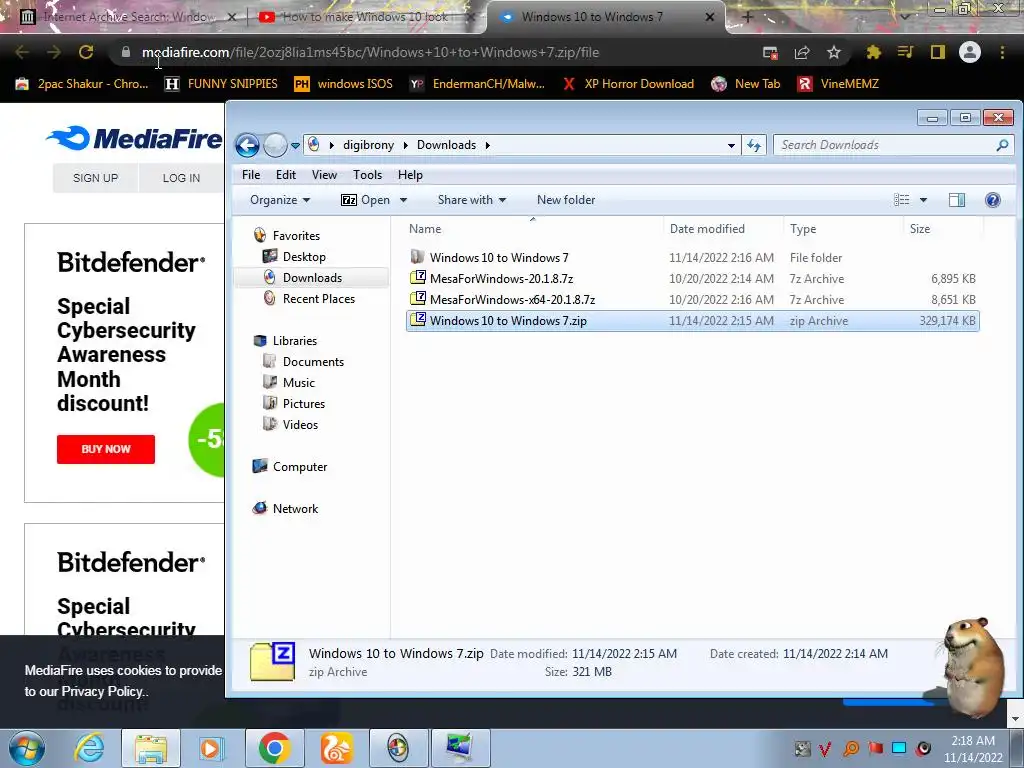The image size is (1024, 768).
Task: Expand address bar previous locations dropdown
Action: pyautogui.click(x=731, y=146)
